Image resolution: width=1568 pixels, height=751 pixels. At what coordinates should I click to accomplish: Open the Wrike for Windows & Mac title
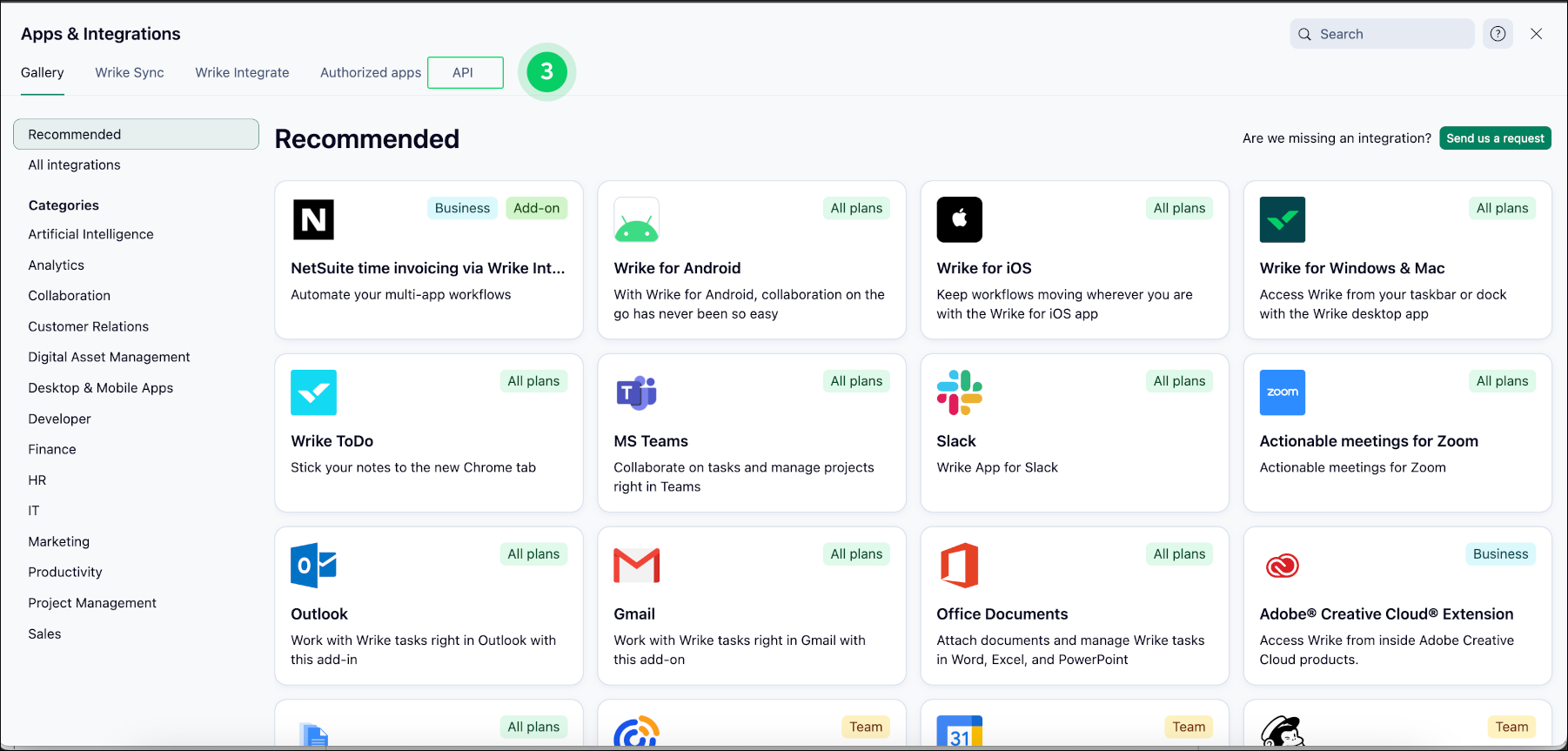1352,268
